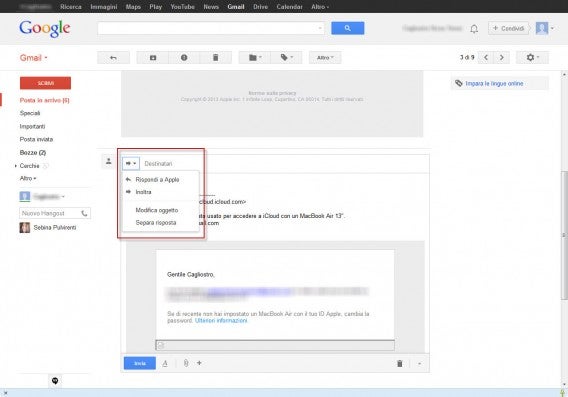Open Posta in arrivo folder
The image size is (568, 397).
coord(45,100)
